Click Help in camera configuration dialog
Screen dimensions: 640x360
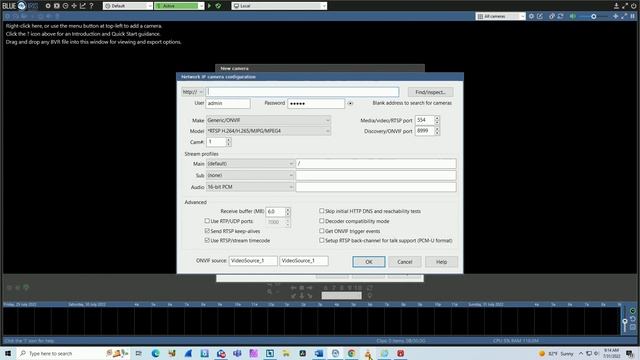441,262
